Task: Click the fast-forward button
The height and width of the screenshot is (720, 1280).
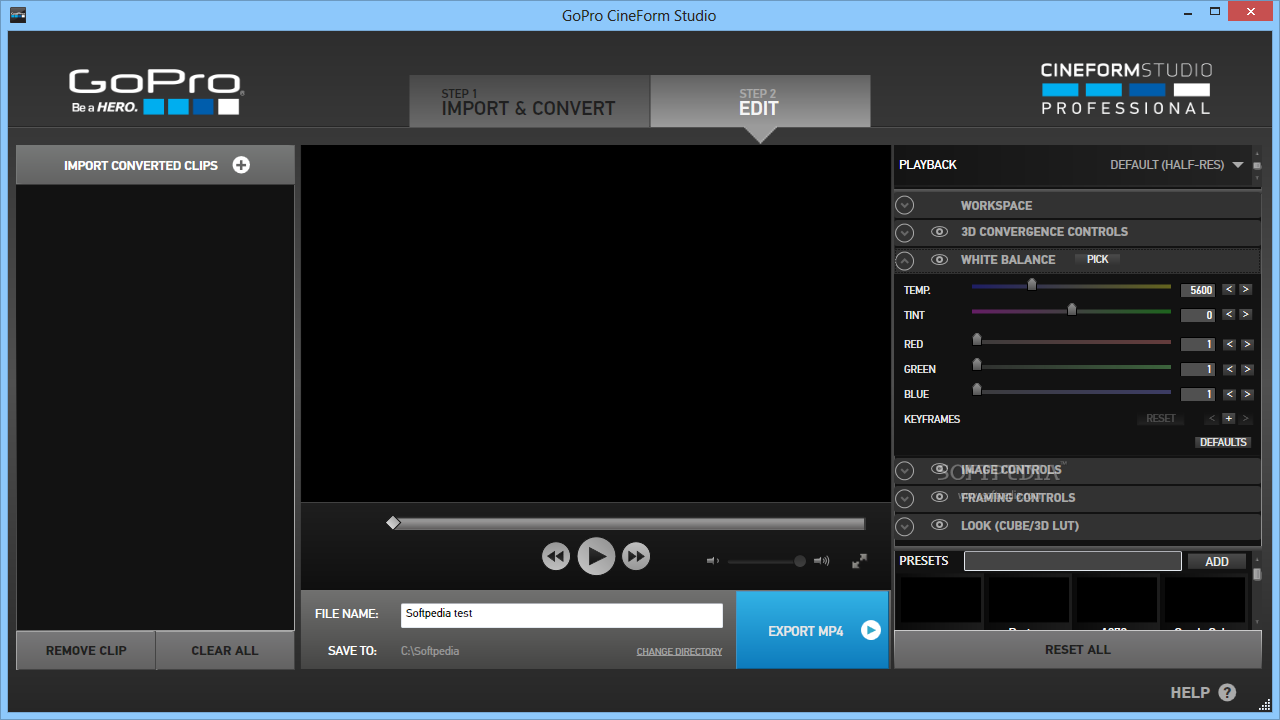Action: click(x=636, y=556)
